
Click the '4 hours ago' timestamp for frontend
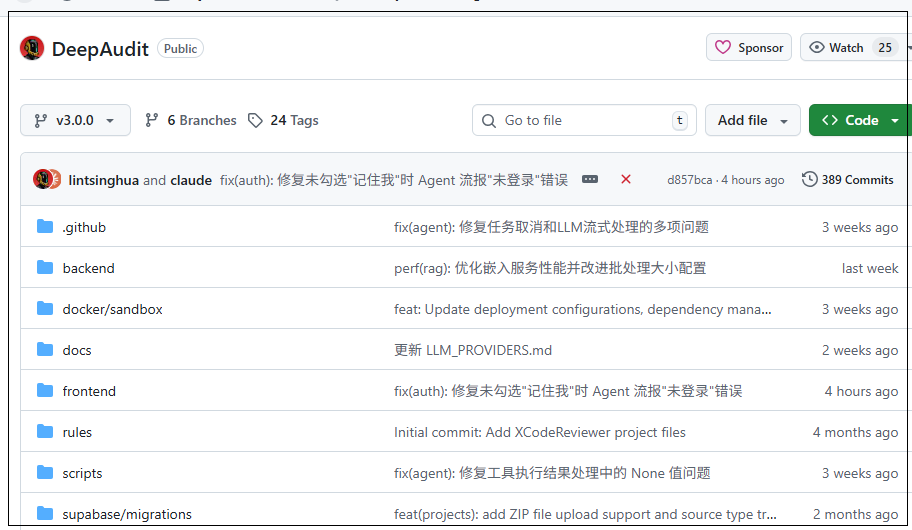pyautogui.click(x=861, y=392)
